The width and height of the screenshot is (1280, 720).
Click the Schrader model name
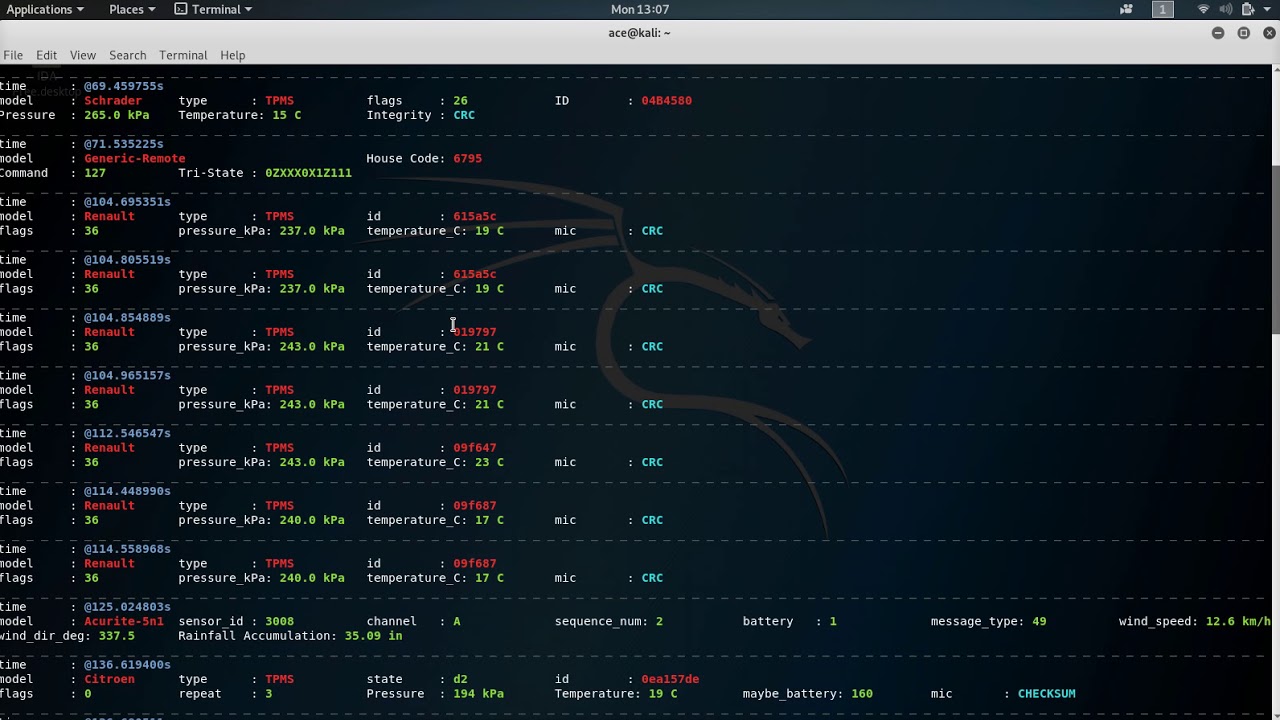tap(113, 101)
